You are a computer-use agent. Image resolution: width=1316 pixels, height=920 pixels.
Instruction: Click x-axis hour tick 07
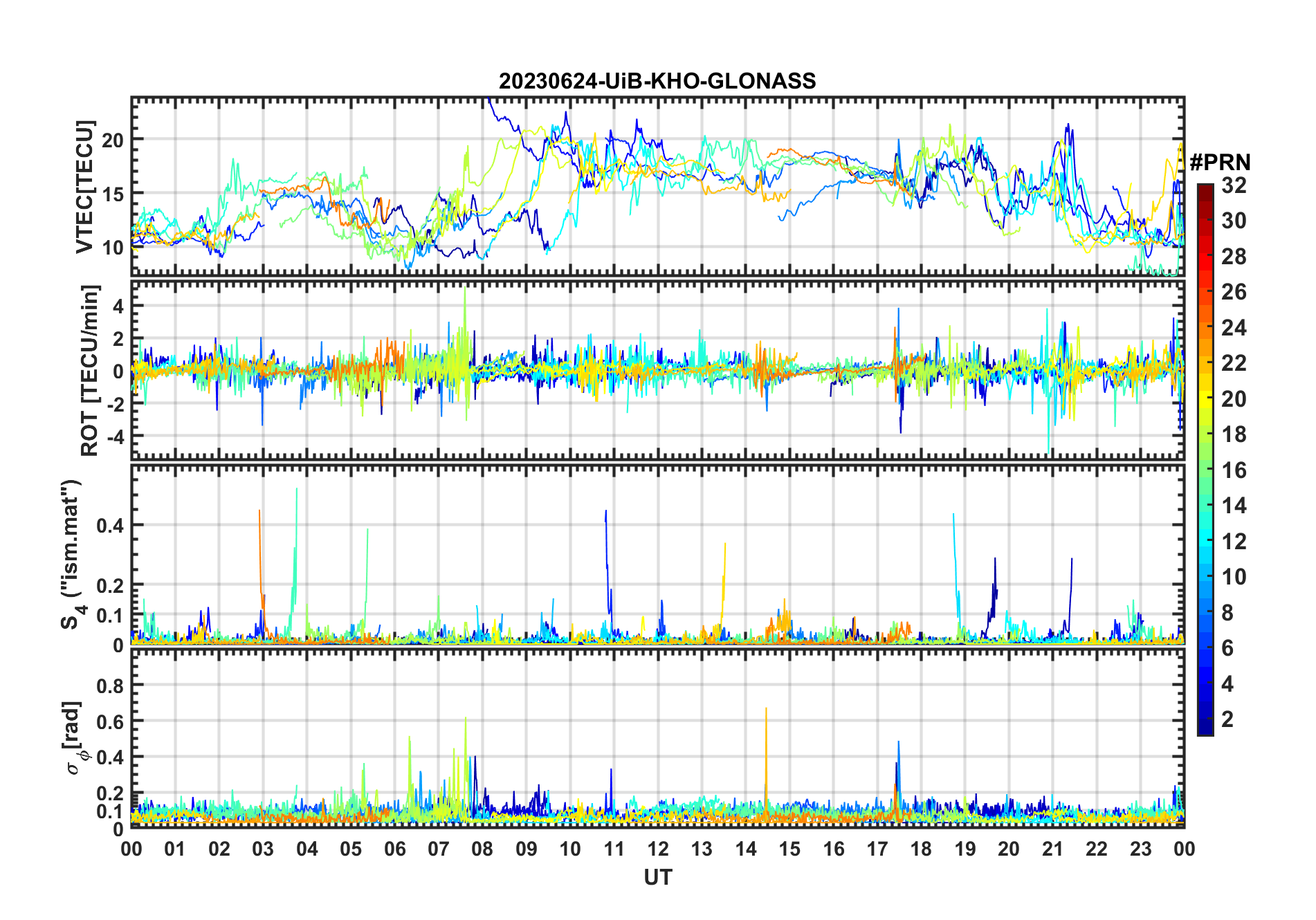439,849
